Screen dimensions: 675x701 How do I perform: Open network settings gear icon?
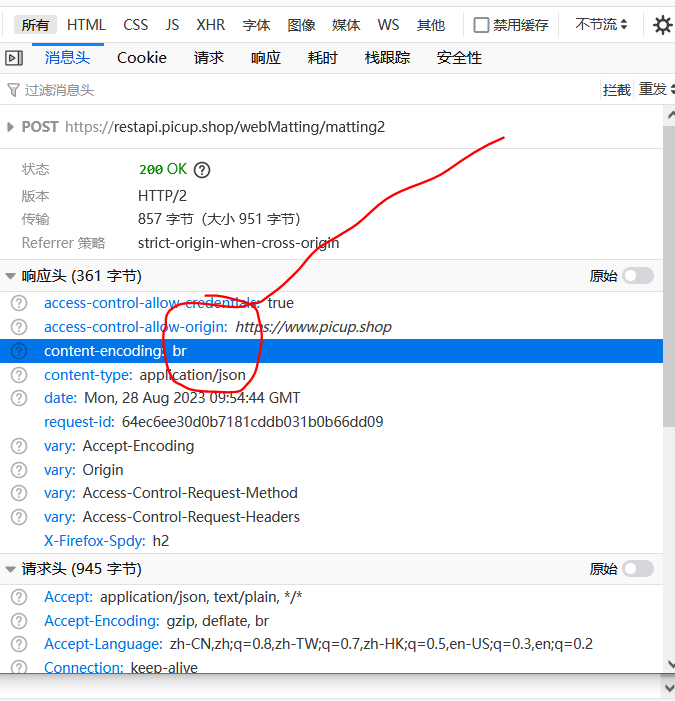[662, 25]
